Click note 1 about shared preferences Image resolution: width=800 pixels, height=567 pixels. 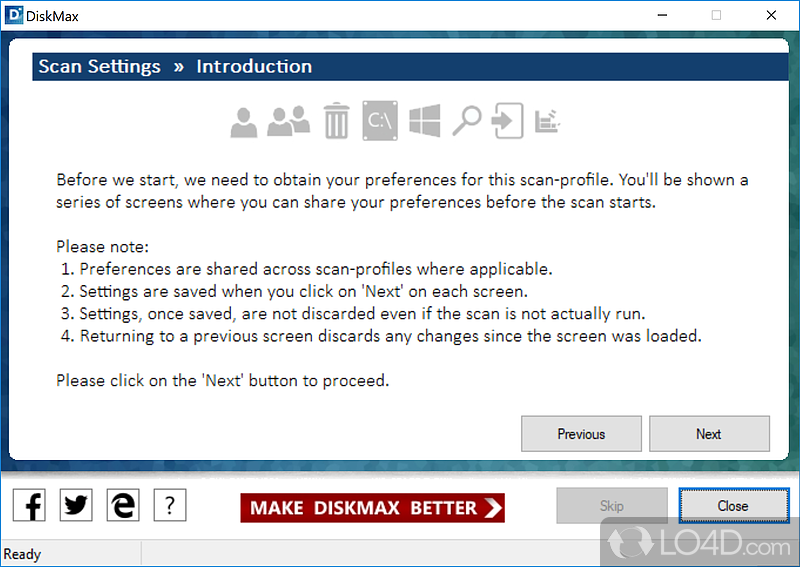(306, 269)
